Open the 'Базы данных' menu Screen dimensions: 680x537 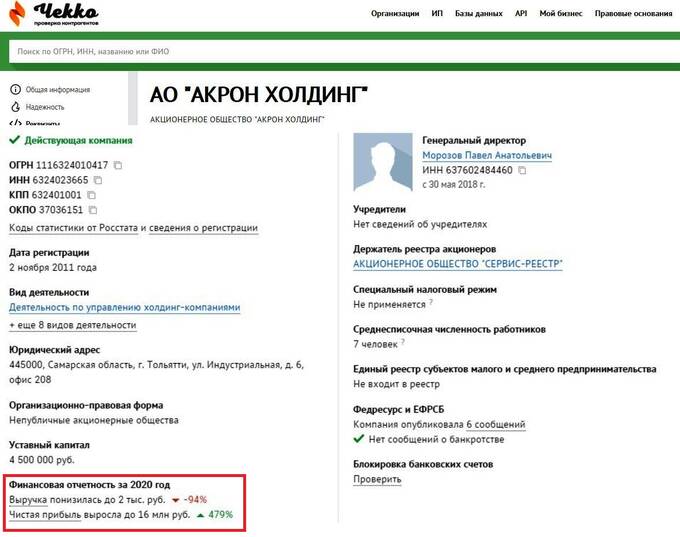point(478,14)
